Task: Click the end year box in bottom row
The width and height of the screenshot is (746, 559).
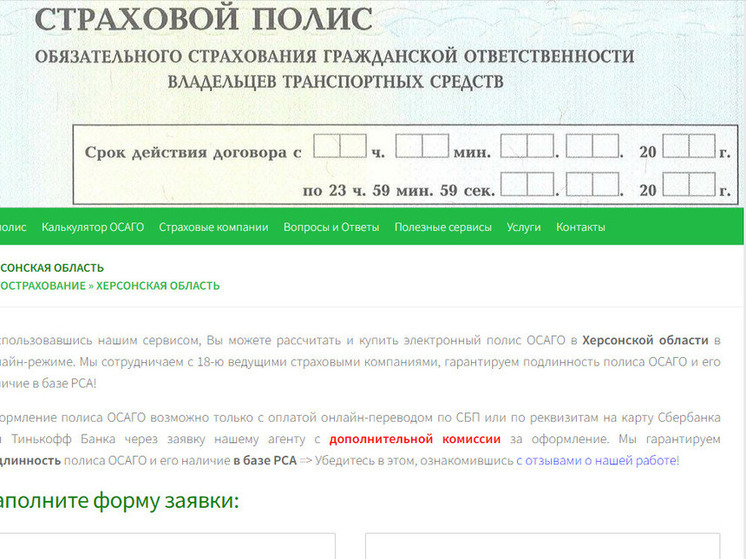Action: click(x=688, y=185)
